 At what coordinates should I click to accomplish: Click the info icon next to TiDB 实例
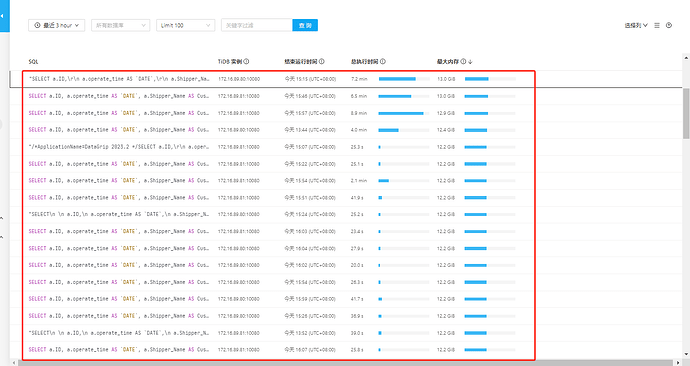[x=246, y=62]
